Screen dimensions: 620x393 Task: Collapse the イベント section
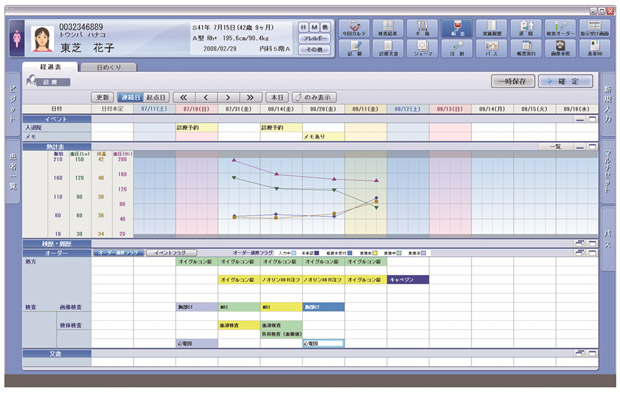[580, 119]
